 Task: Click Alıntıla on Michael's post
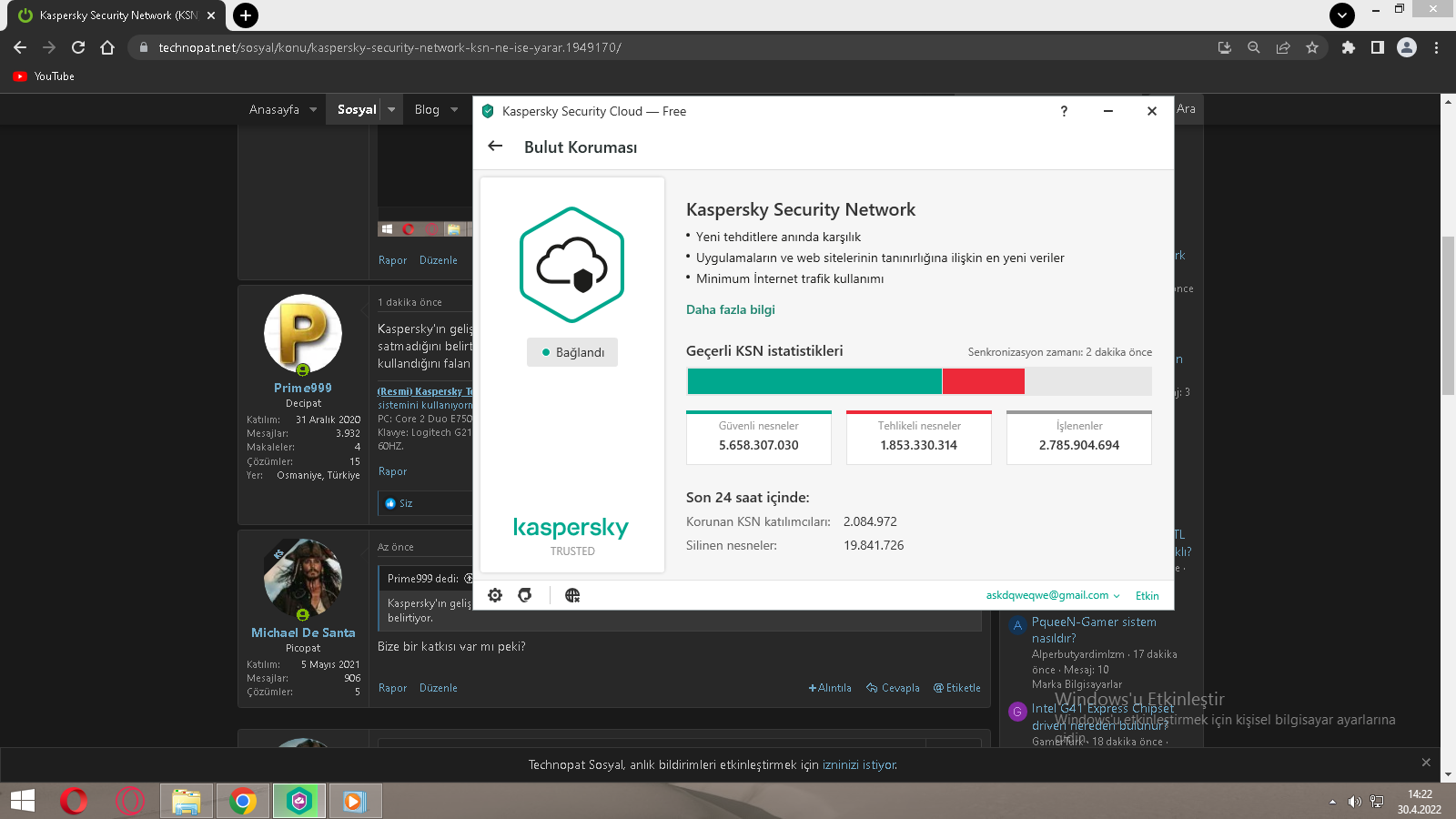[x=830, y=688]
